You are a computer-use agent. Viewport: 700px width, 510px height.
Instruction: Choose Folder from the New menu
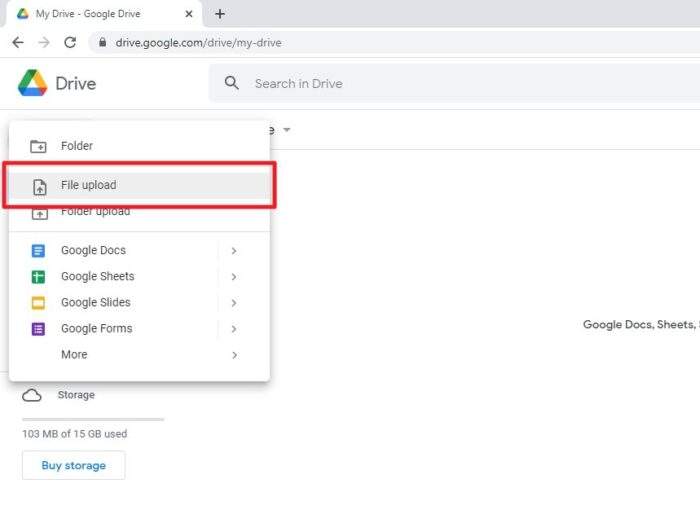[139, 146]
